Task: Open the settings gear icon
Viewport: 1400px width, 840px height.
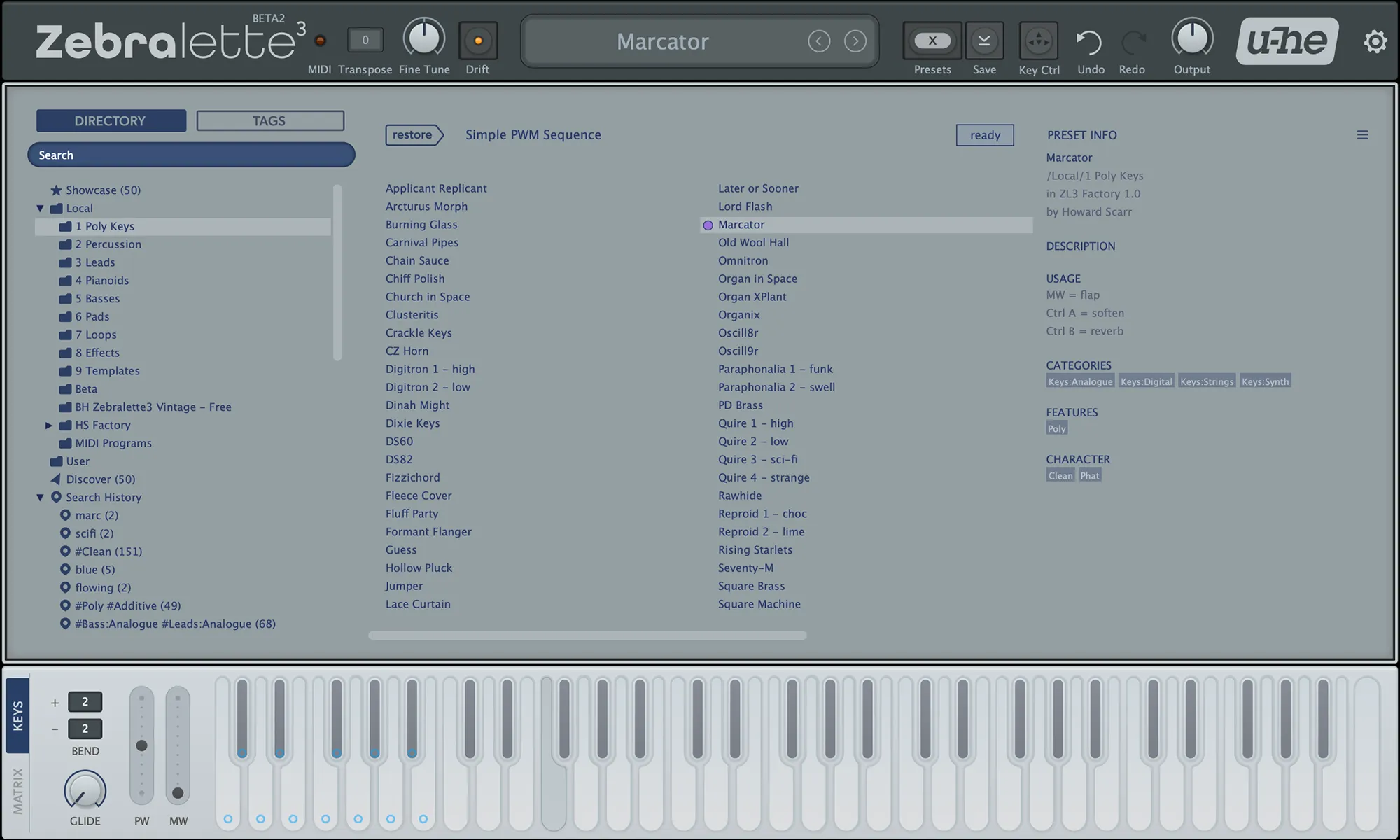Action: 1375,41
